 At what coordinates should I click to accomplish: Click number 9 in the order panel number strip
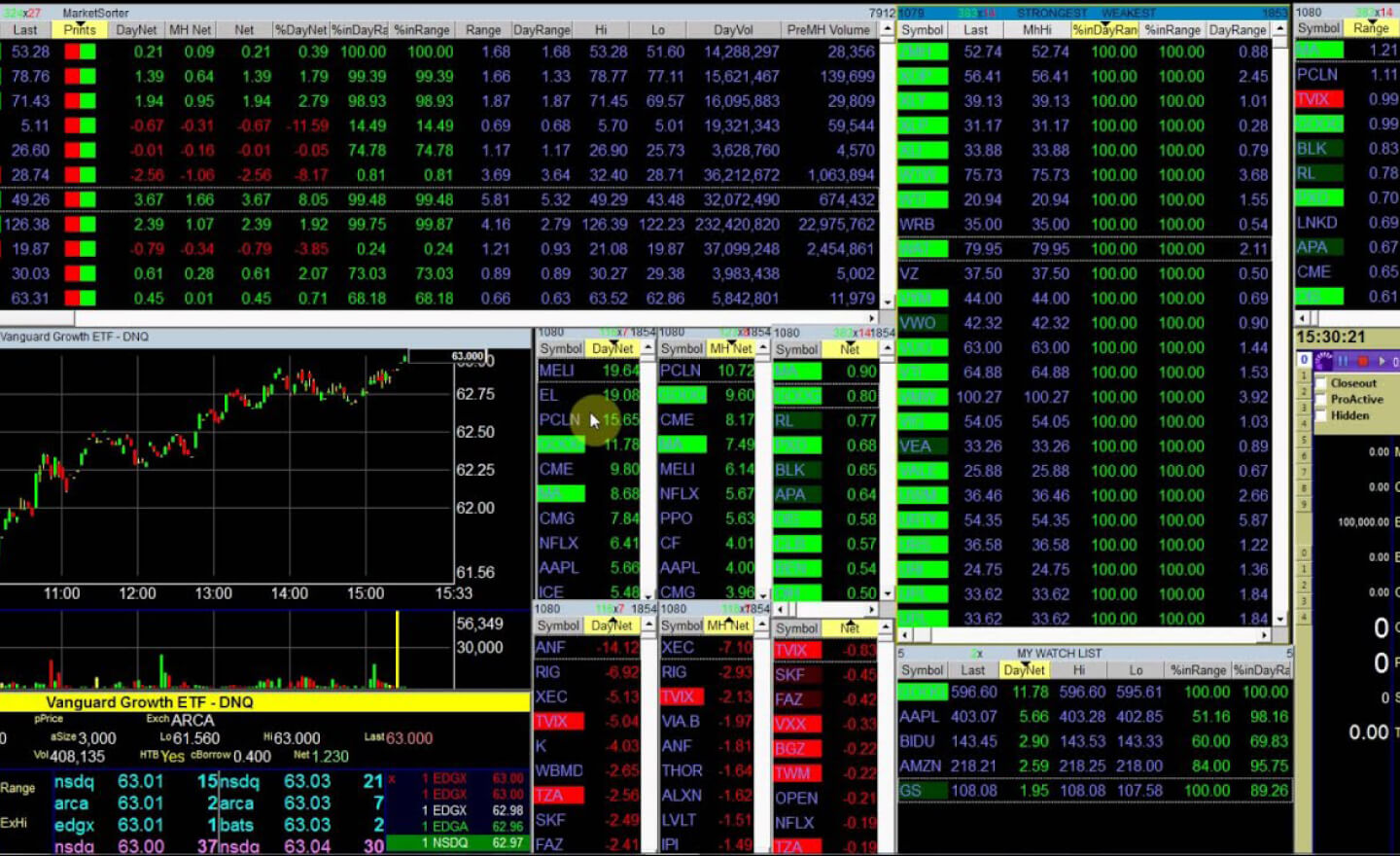pyautogui.click(x=1304, y=504)
